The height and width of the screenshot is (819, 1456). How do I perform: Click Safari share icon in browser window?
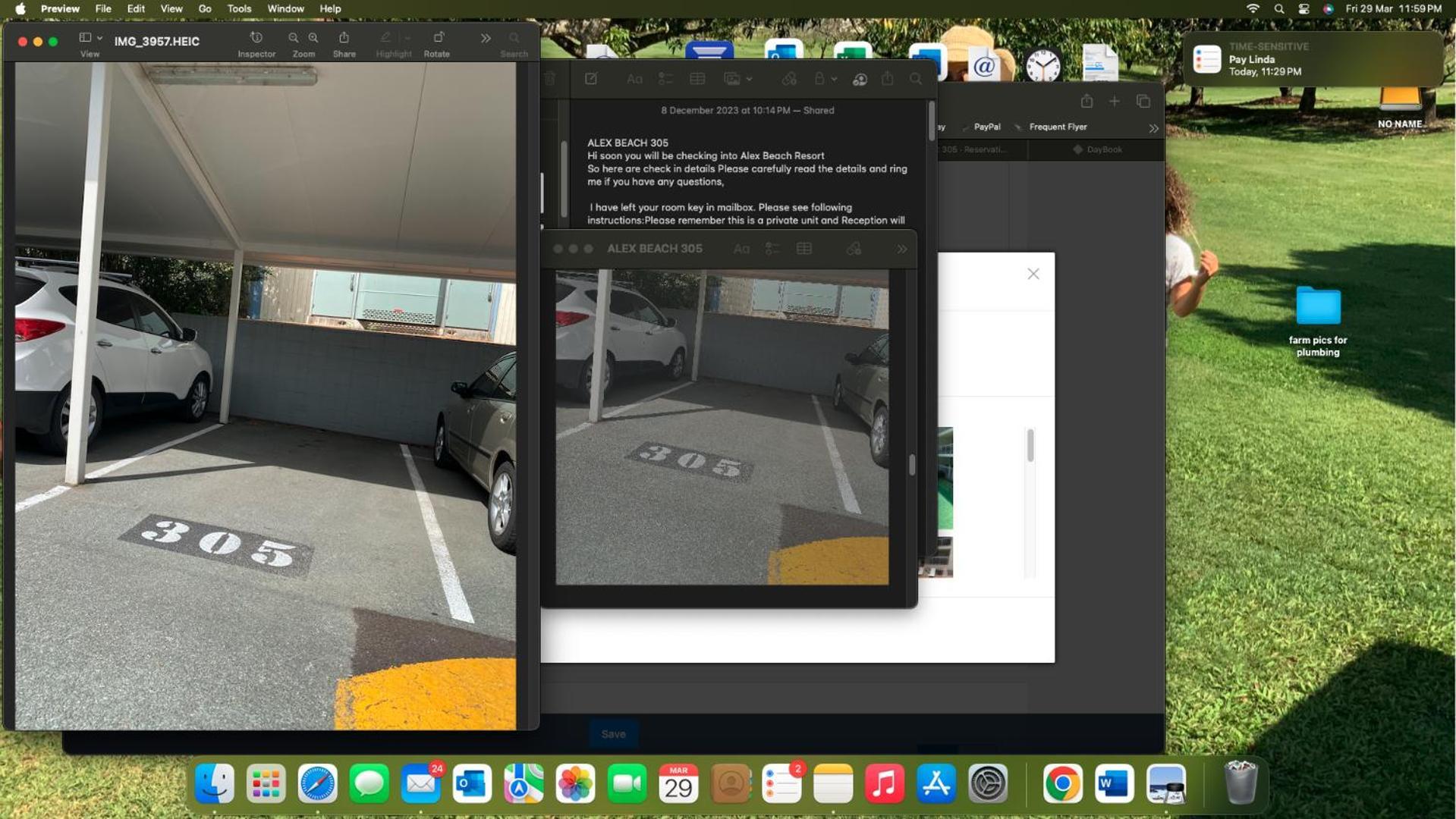[1086, 101]
